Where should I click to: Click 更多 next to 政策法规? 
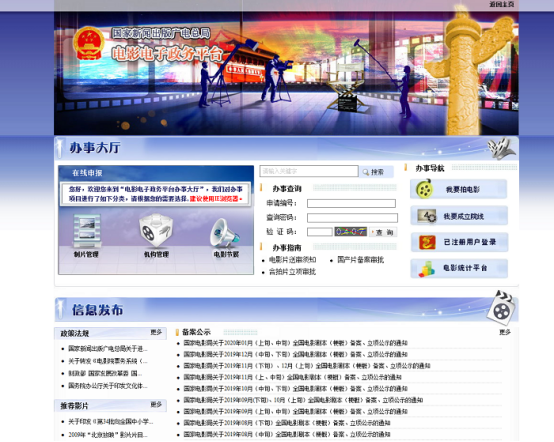[x=156, y=332]
